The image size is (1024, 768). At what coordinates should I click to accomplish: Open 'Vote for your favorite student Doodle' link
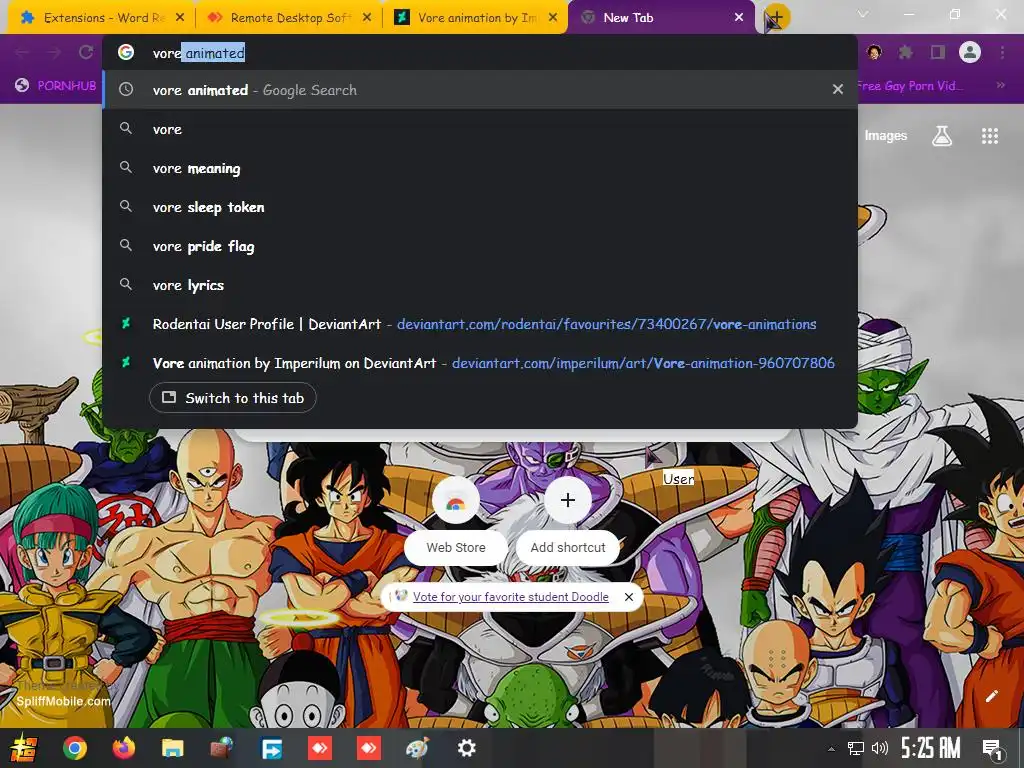[x=511, y=597]
